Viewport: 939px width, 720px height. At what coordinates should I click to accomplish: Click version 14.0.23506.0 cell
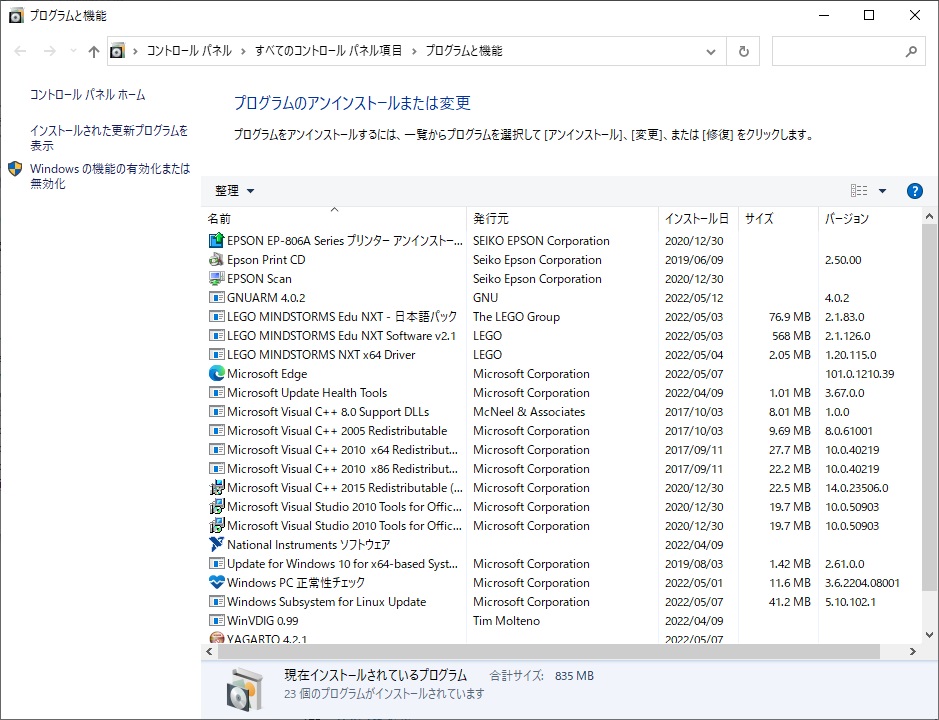point(857,488)
